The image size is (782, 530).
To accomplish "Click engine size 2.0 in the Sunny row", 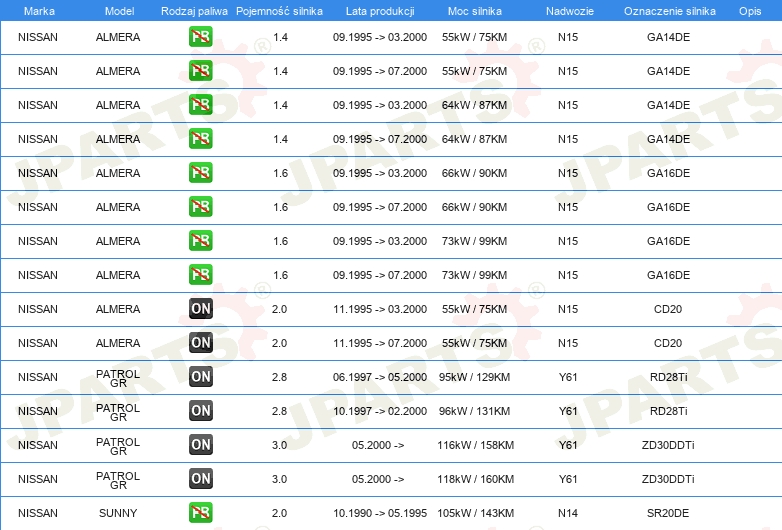I will 279,513.
